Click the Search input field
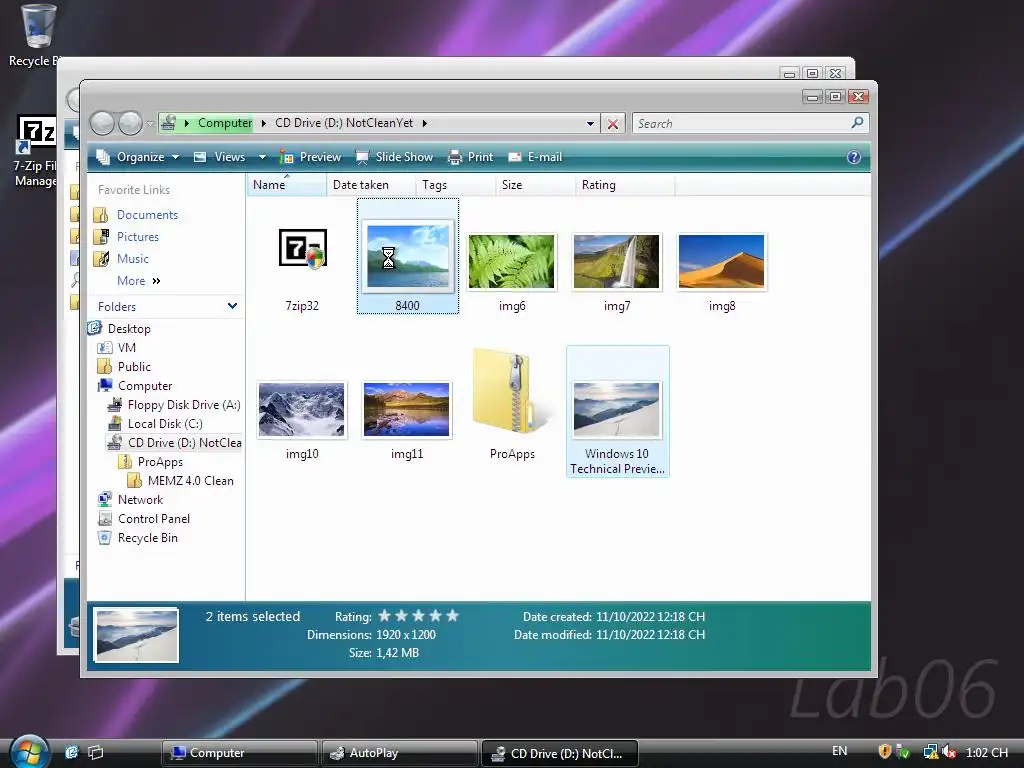The width and height of the screenshot is (1024, 768). (741, 123)
